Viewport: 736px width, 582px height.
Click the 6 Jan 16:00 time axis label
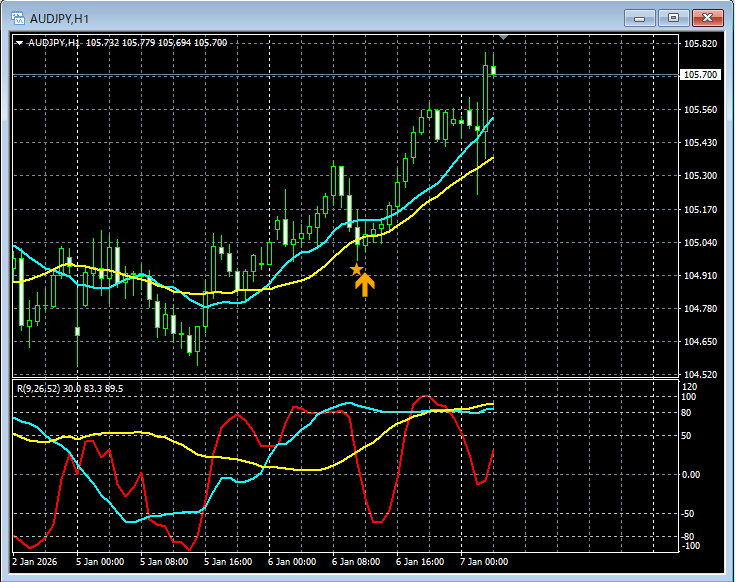click(420, 561)
